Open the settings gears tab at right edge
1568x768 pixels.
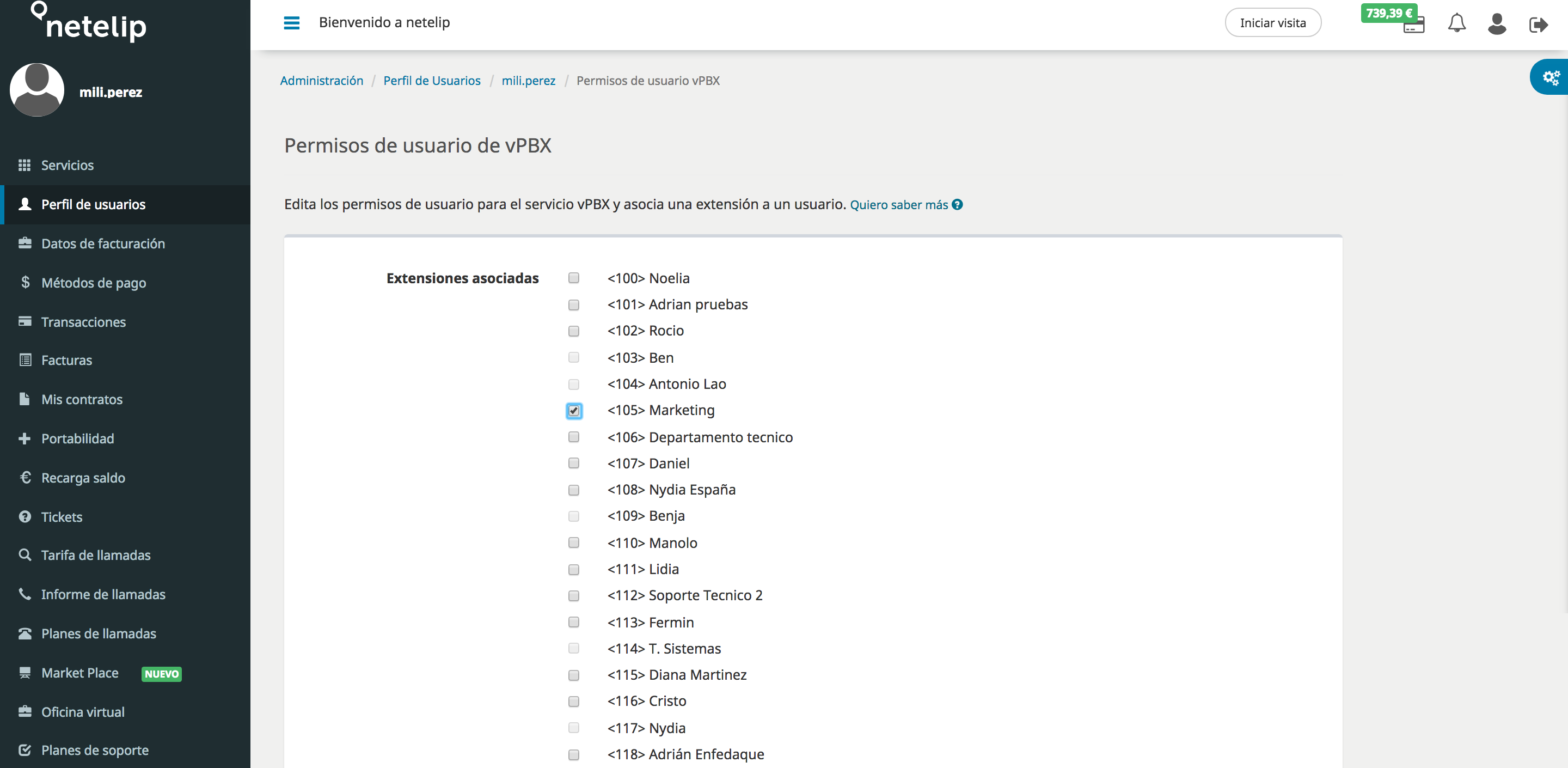pyautogui.click(x=1549, y=77)
